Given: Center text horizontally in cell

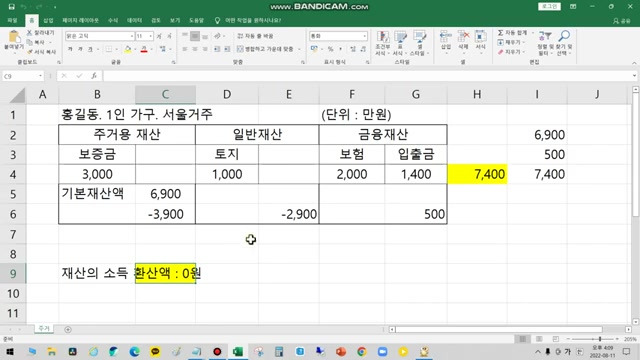Looking at the screenshot, I should click(195, 49).
